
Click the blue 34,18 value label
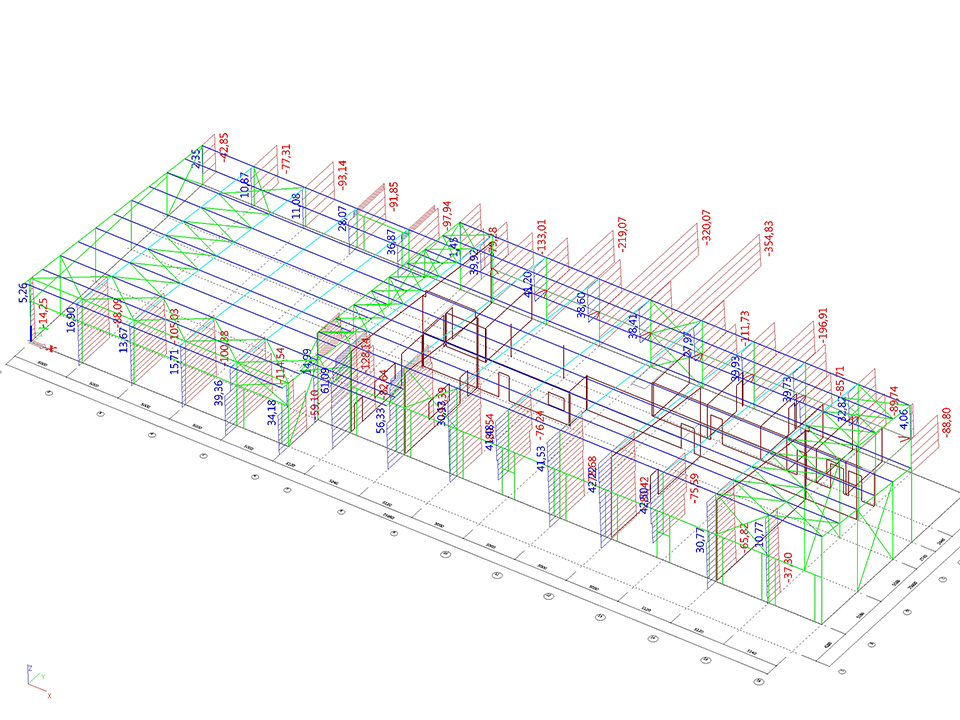point(271,412)
